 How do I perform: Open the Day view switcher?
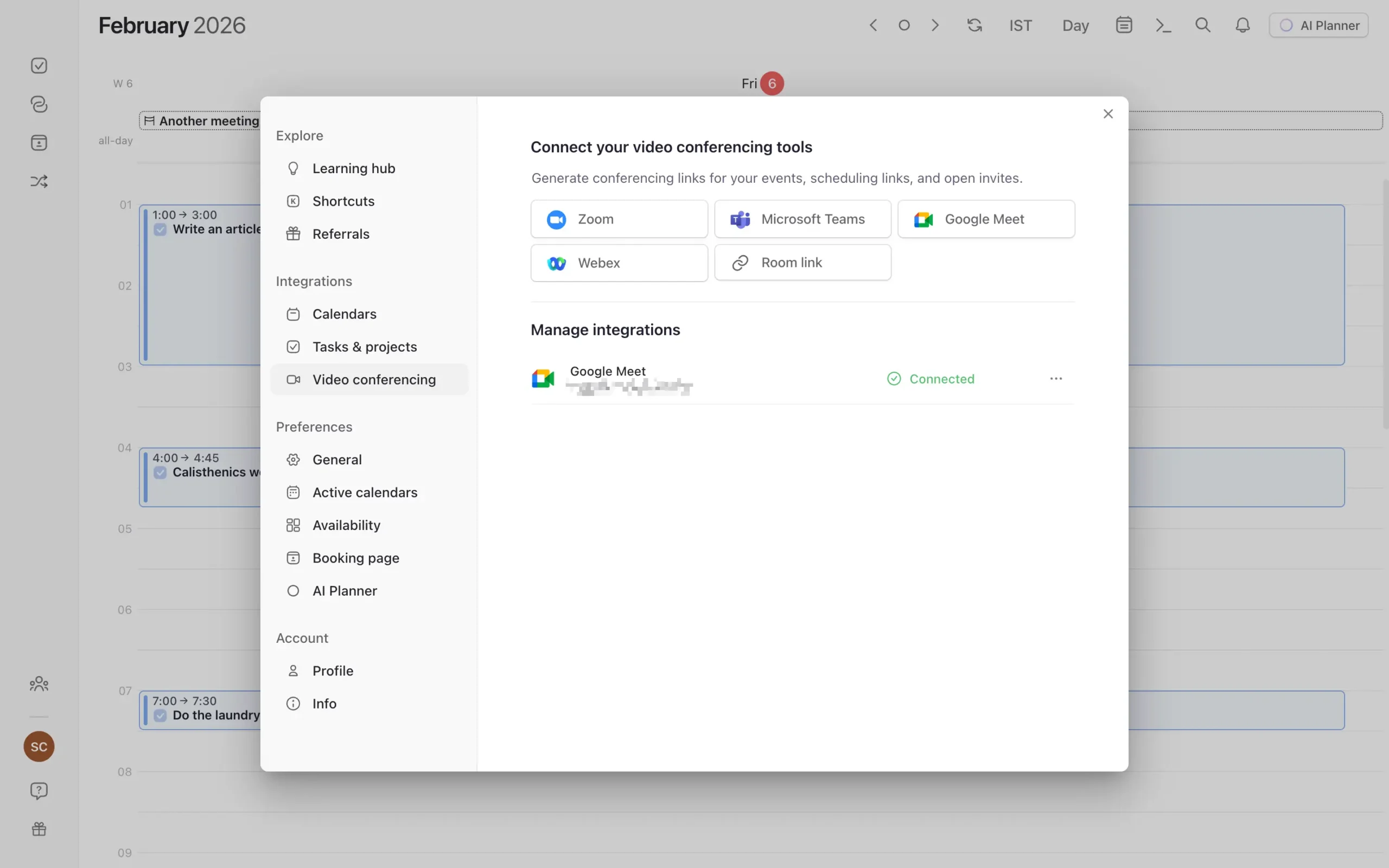(x=1074, y=25)
